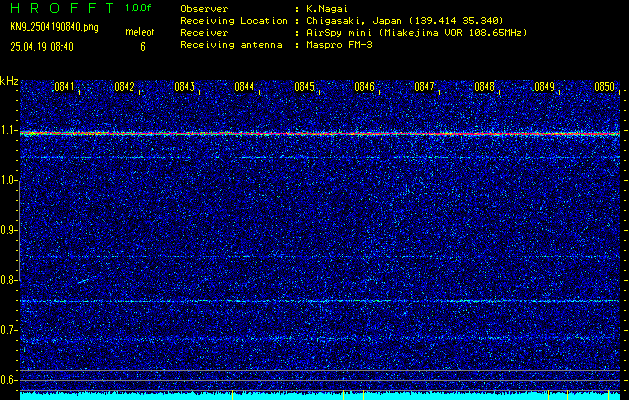Screen dimensions: 629x400
Task: Select file name KN9_2504190840.png
Action: pyautogui.click(x=54, y=27)
